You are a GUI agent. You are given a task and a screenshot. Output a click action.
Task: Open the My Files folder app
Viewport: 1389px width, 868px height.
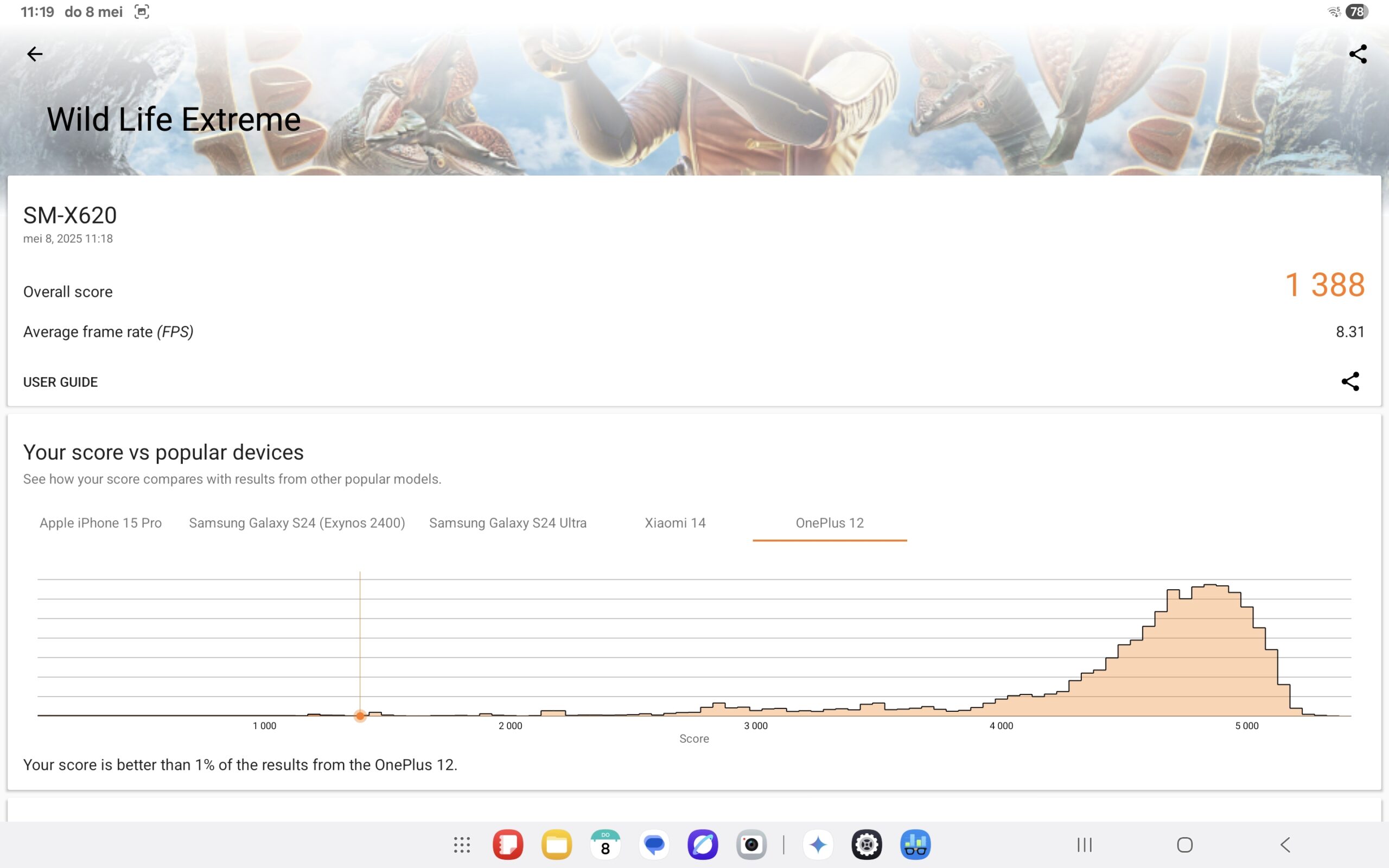[556, 845]
